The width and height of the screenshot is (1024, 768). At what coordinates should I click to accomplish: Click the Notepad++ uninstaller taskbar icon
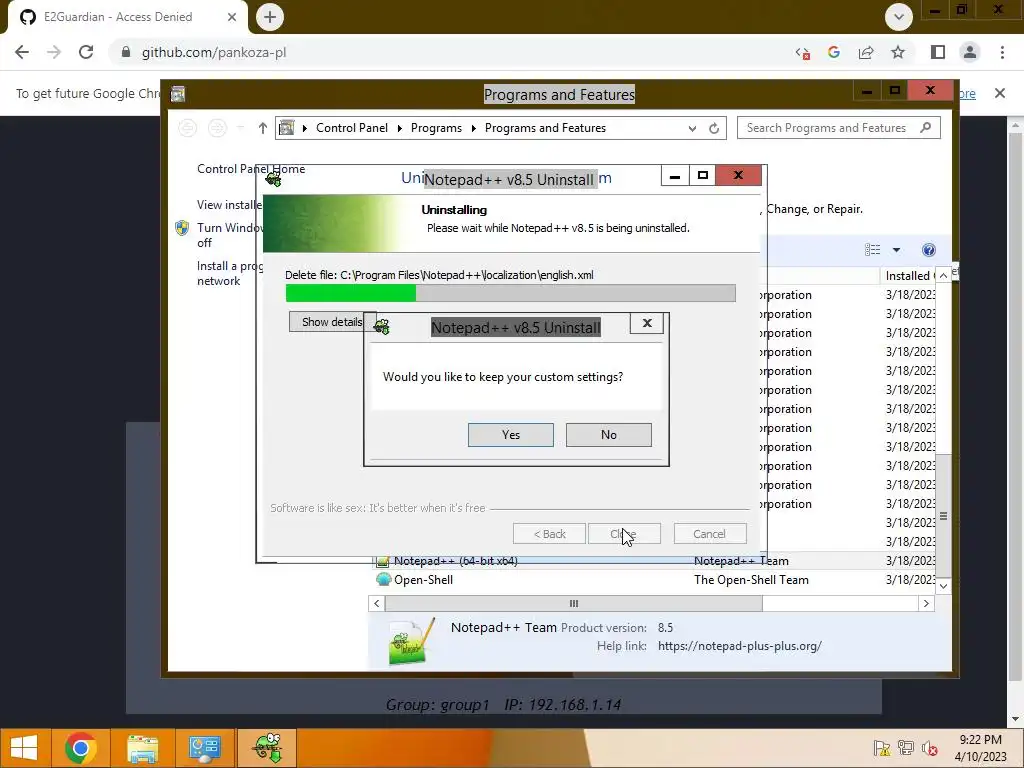[x=268, y=748]
